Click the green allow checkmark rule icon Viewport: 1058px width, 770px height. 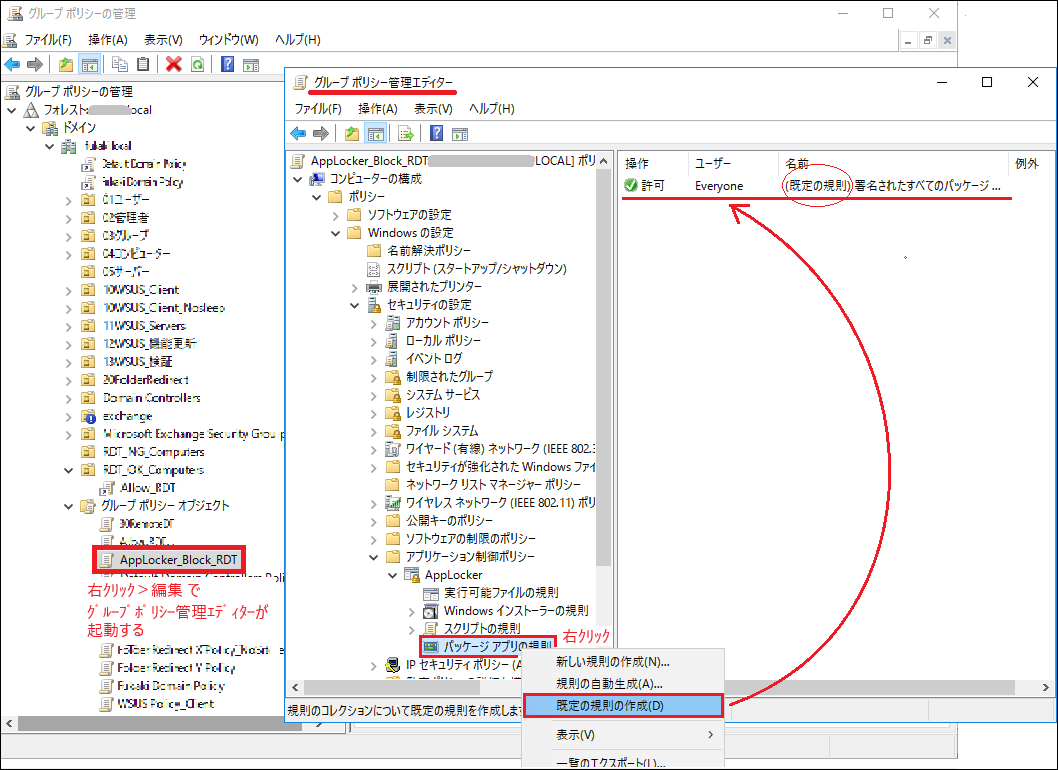tap(631, 186)
